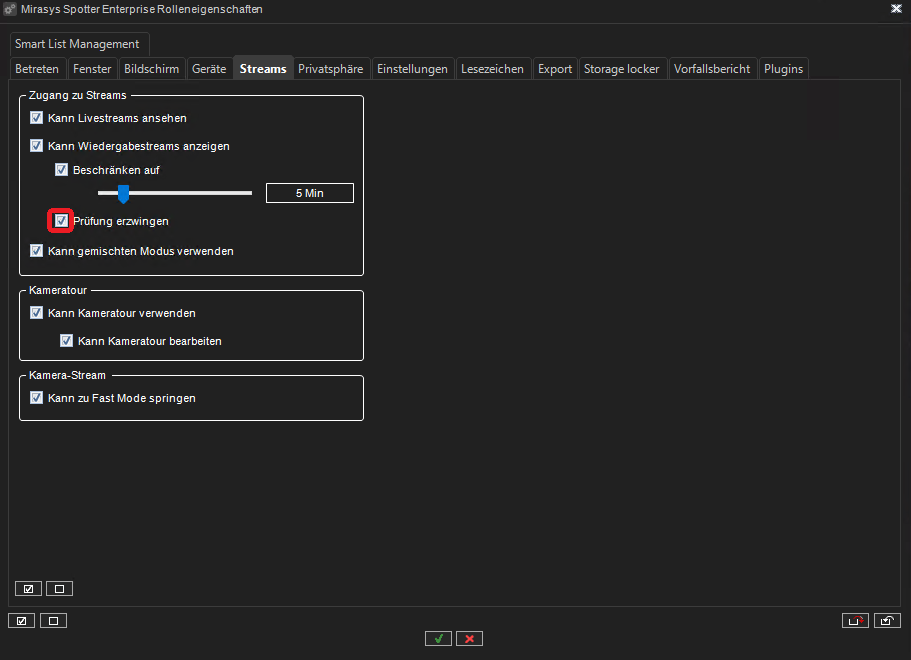The image size is (911, 660).
Task: Uncheck Kann Livestreams ansehen
Action: click(x=36, y=117)
